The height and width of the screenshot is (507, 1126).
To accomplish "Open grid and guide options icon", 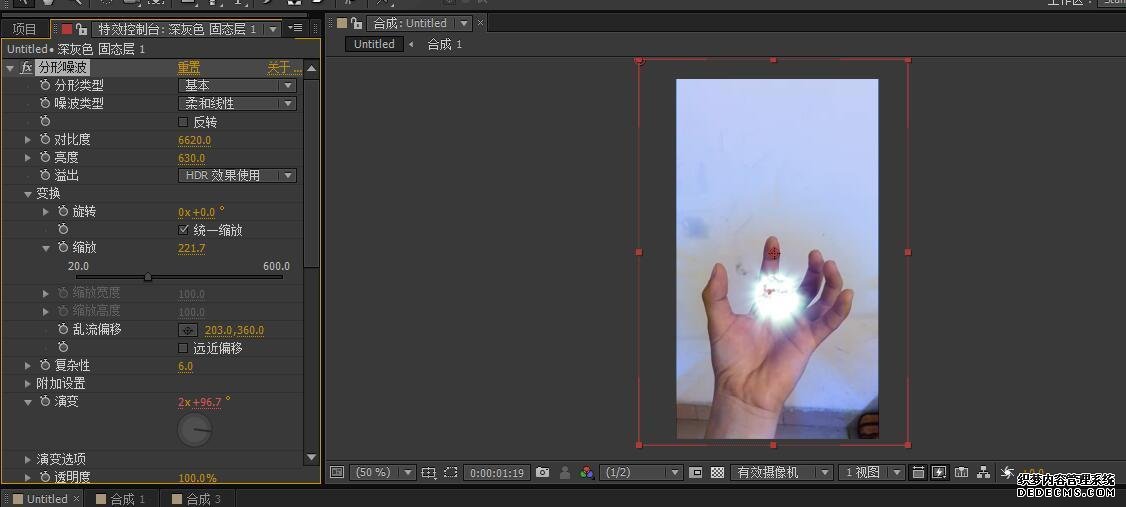I will (x=429, y=473).
